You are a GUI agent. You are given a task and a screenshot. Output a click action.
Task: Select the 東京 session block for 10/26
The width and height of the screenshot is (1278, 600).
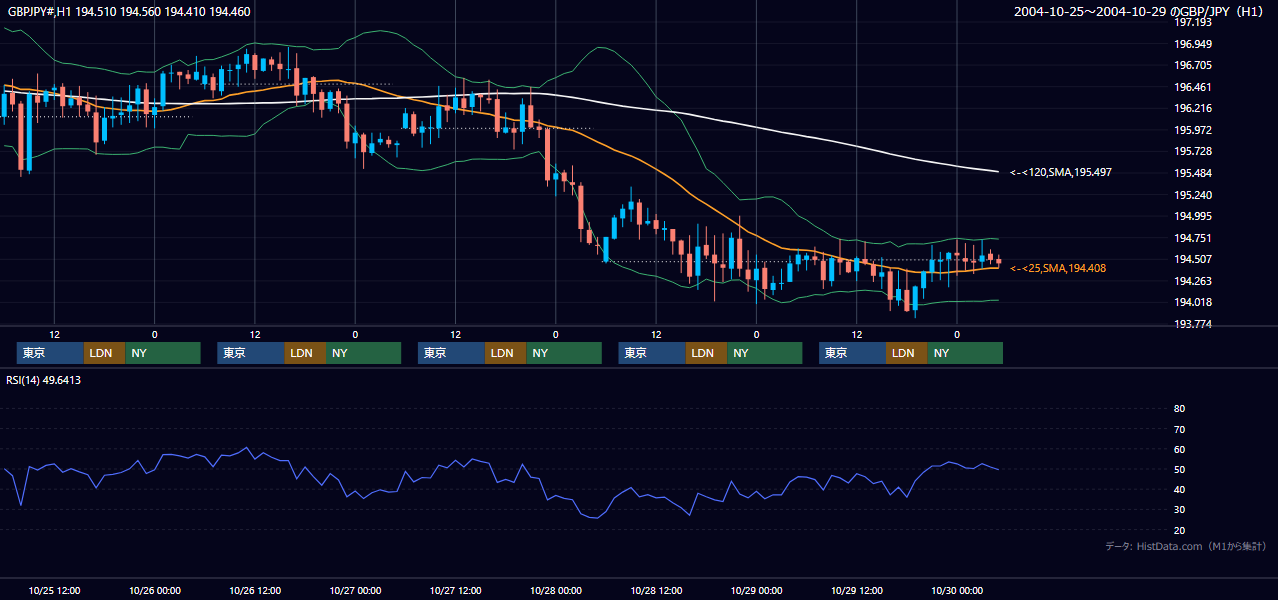tap(251, 353)
